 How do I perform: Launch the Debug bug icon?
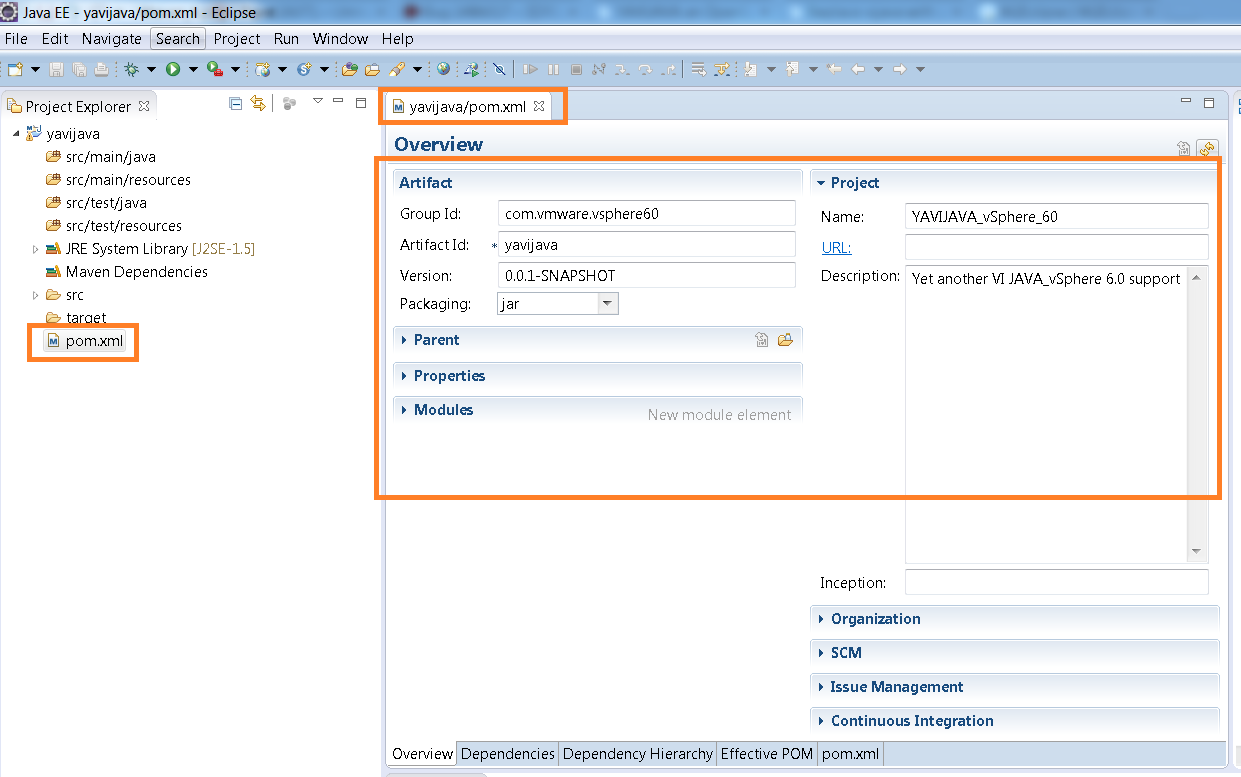click(131, 69)
